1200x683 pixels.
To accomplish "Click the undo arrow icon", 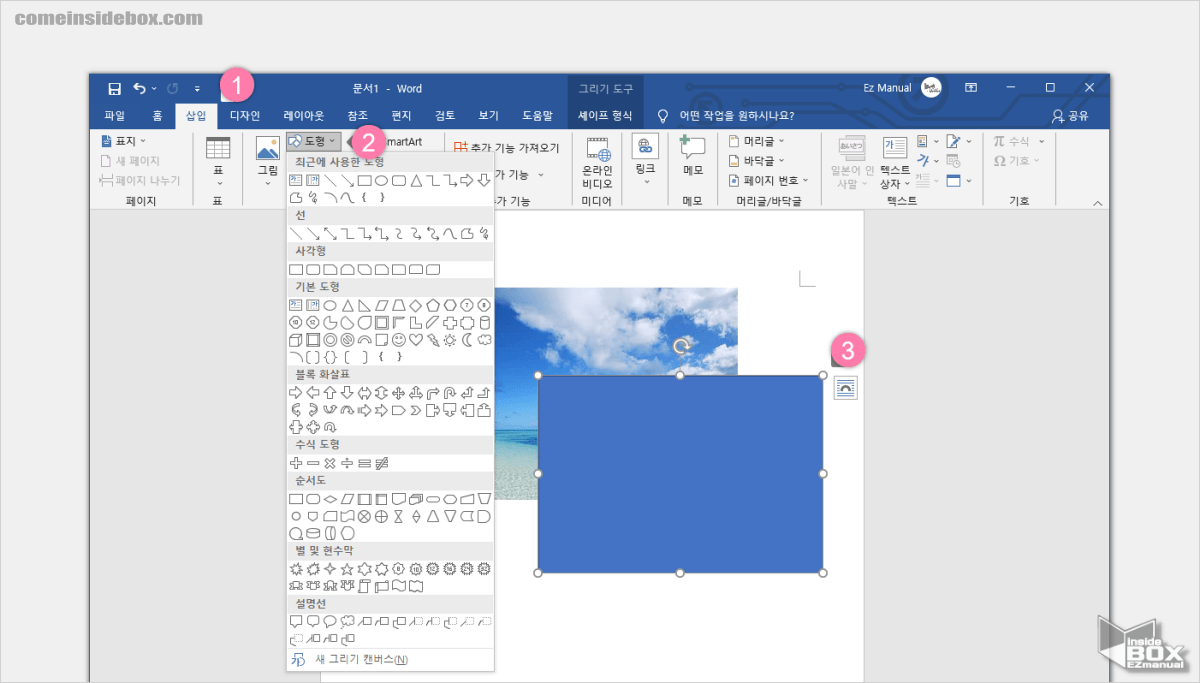I will click(140, 88).
